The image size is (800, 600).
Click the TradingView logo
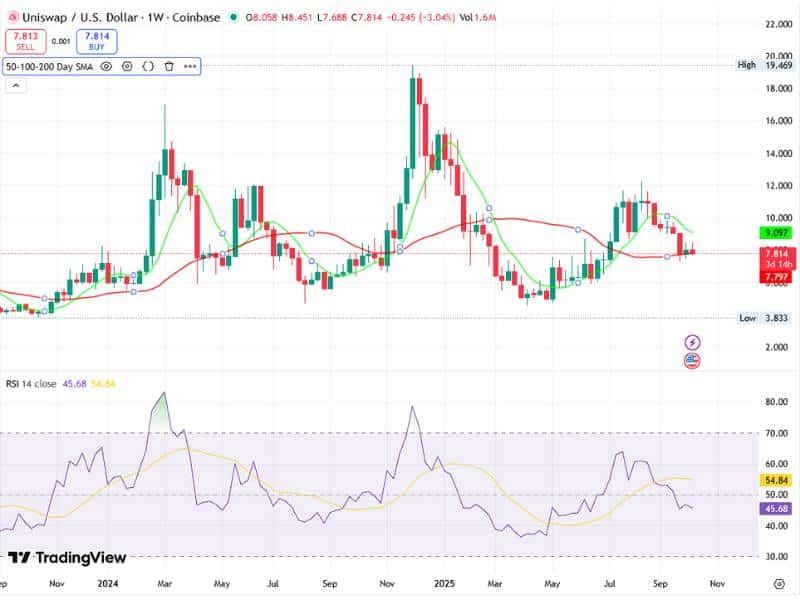tap(67, 557)
